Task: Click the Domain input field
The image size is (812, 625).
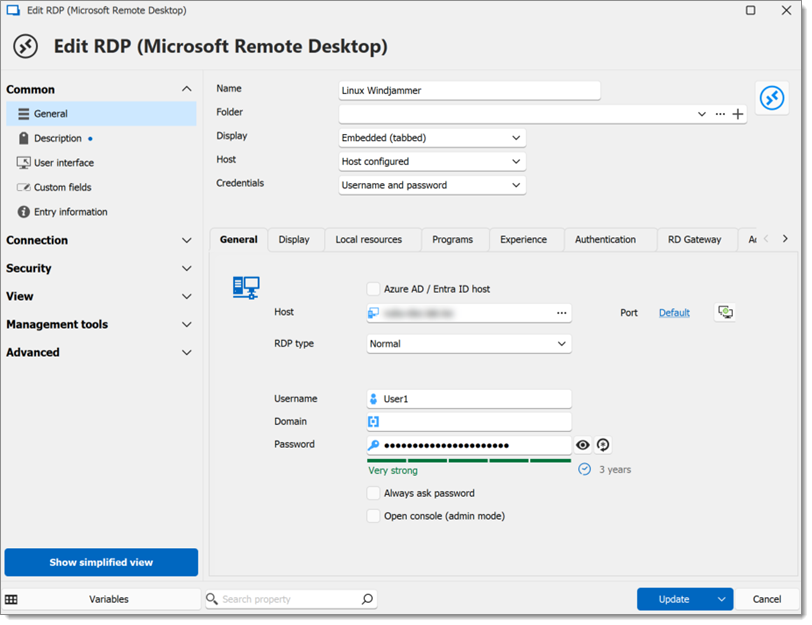Action: [x=469, y=421]
